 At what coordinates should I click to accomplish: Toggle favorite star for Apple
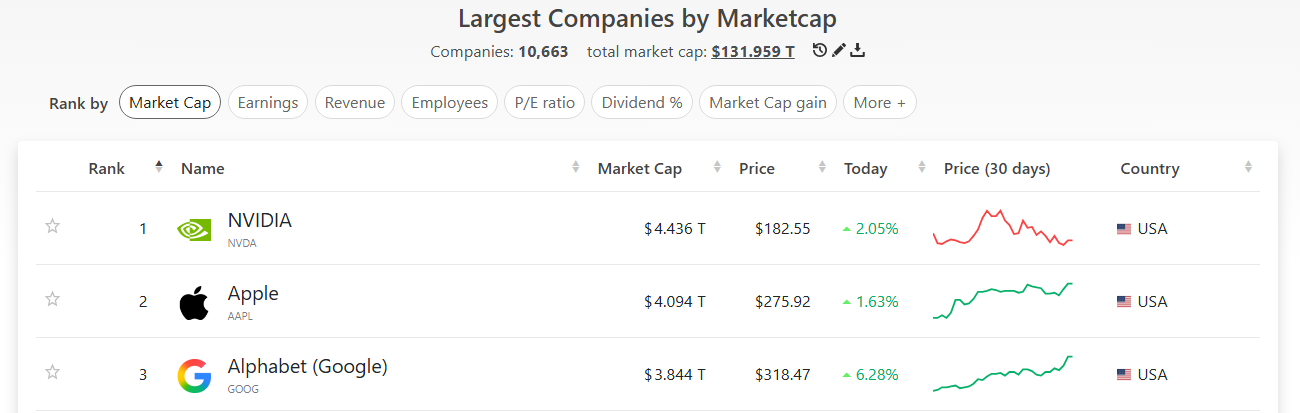pos(53,299)
